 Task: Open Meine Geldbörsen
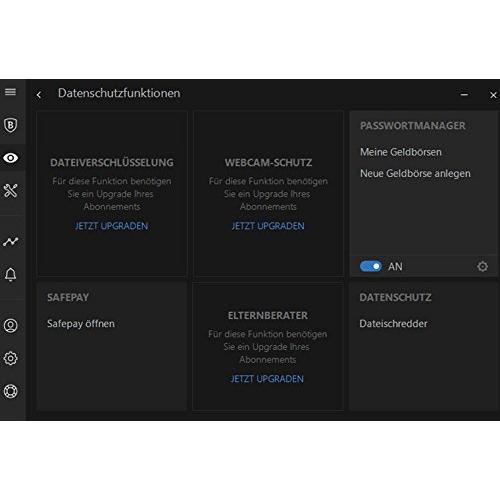tap(401, 152)
